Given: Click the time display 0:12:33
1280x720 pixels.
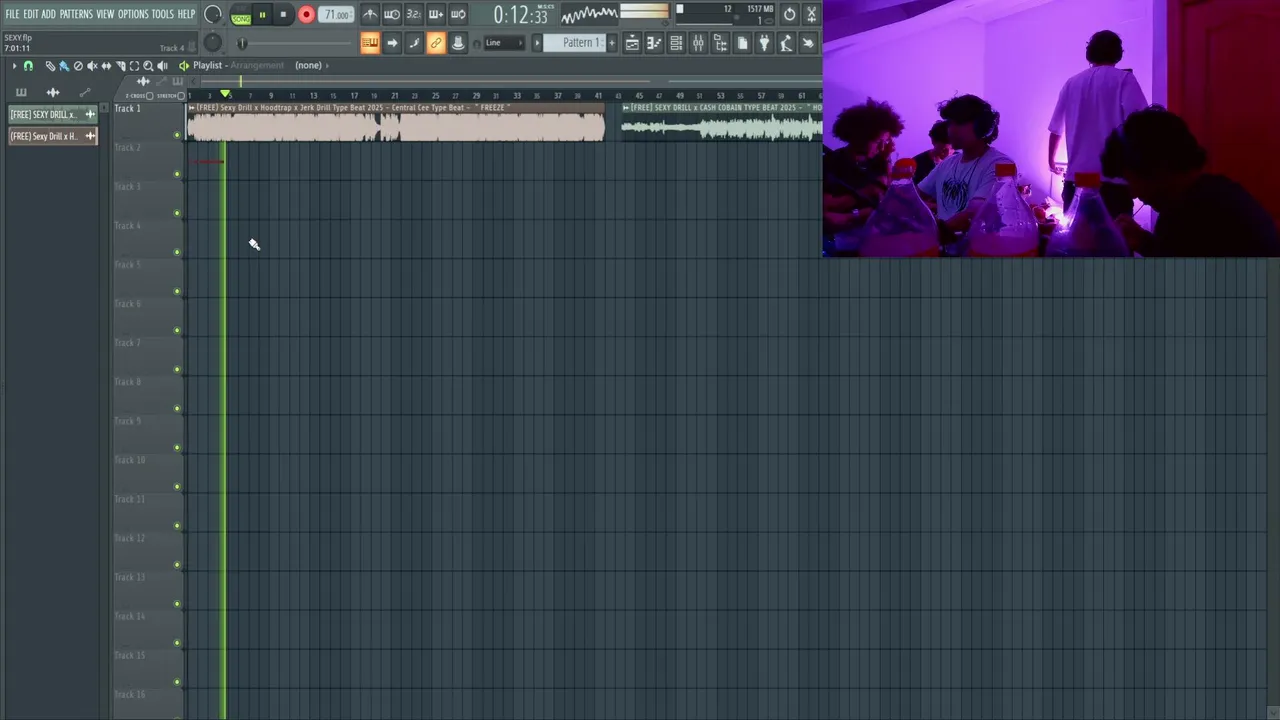Looking at the screenshot, I should click(520, 15).
